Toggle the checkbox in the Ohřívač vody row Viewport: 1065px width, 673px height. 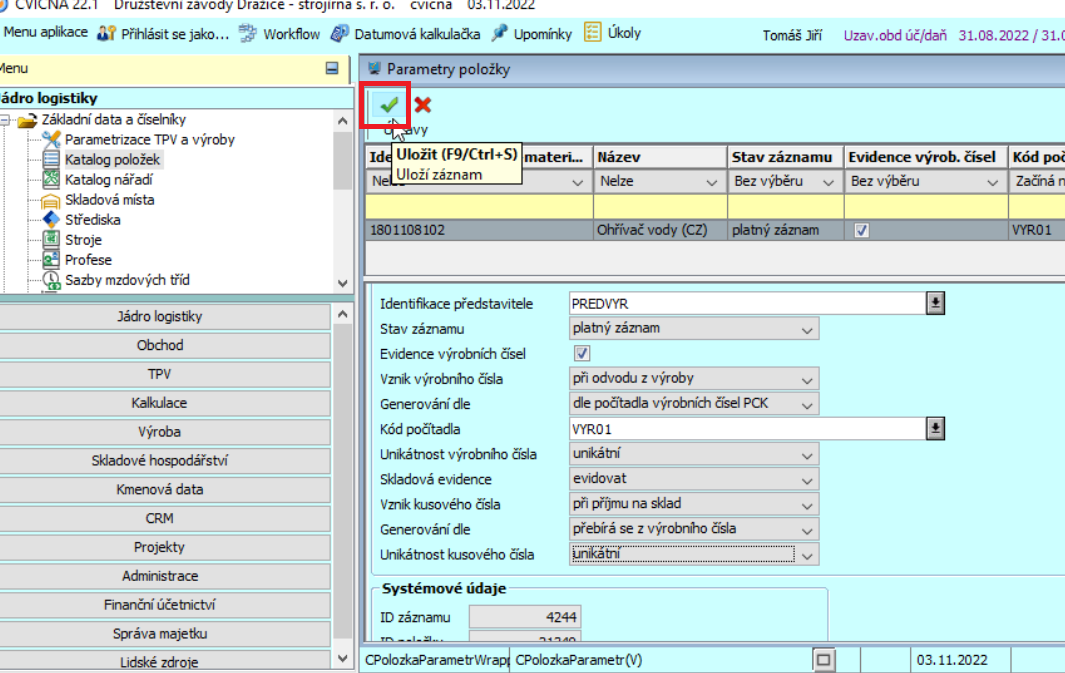point(862,230)
